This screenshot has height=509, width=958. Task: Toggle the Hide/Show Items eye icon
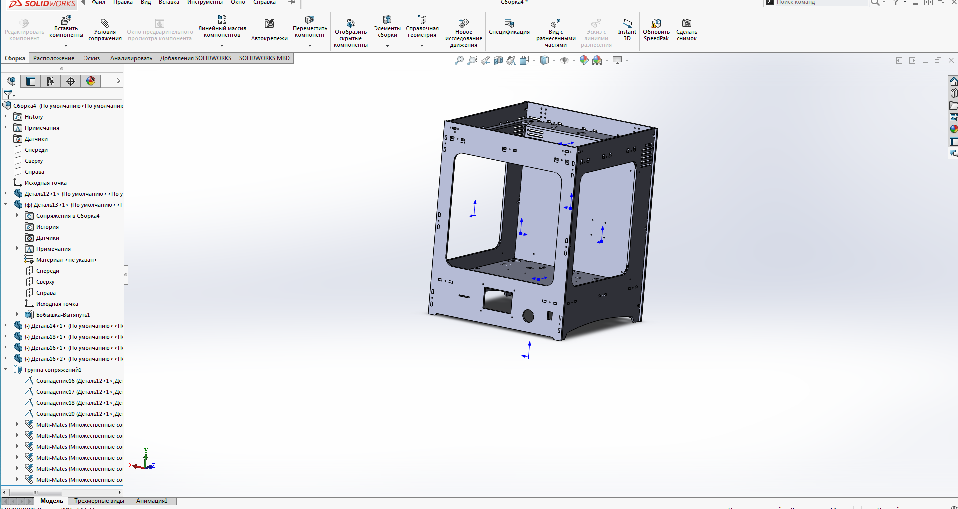[x=564, y=61]
